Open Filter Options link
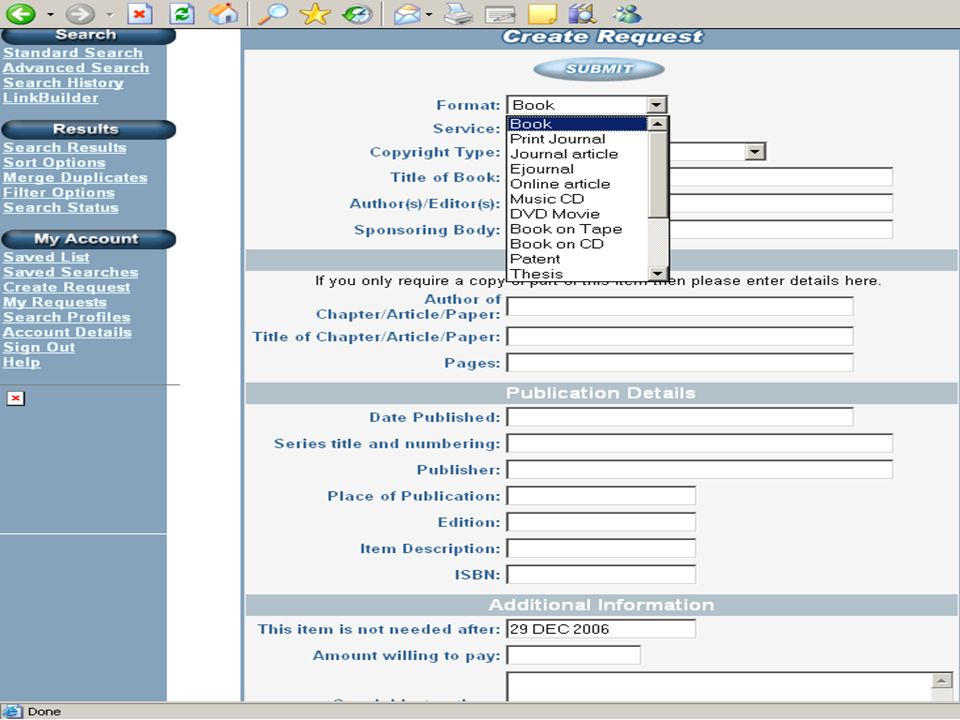This screenshot has height=720, width=960. (59, 192)
